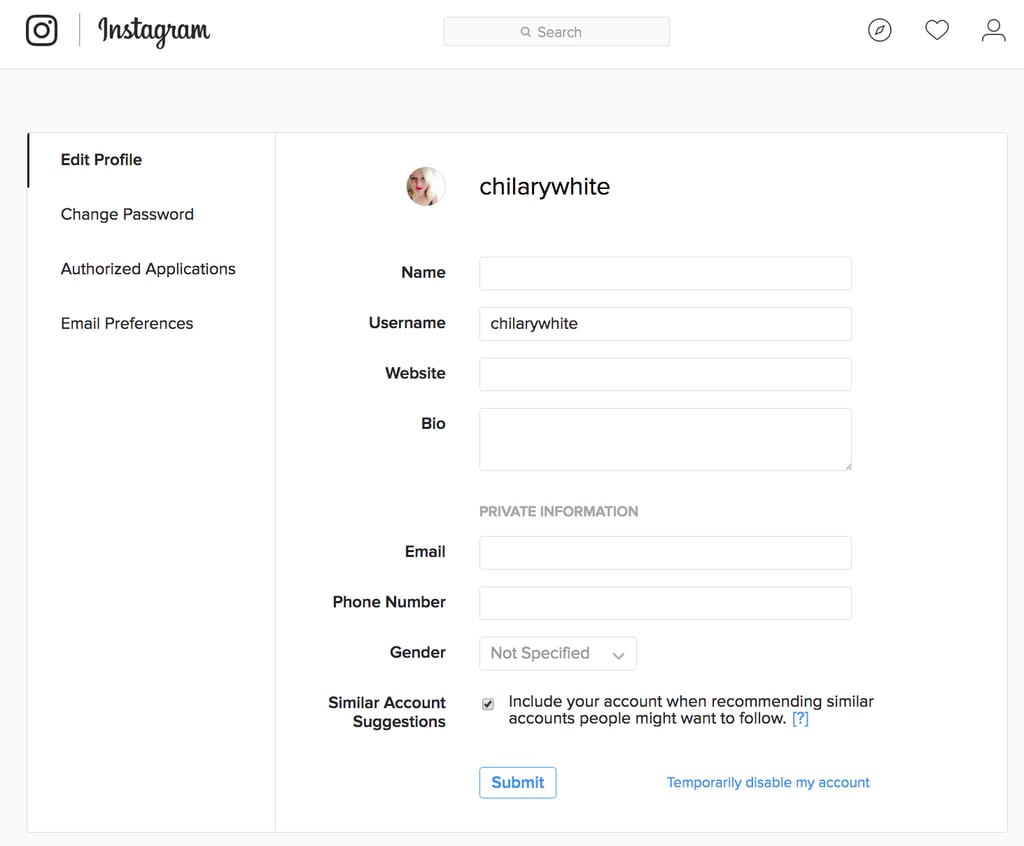Click the Website label text

coord(415,373)
